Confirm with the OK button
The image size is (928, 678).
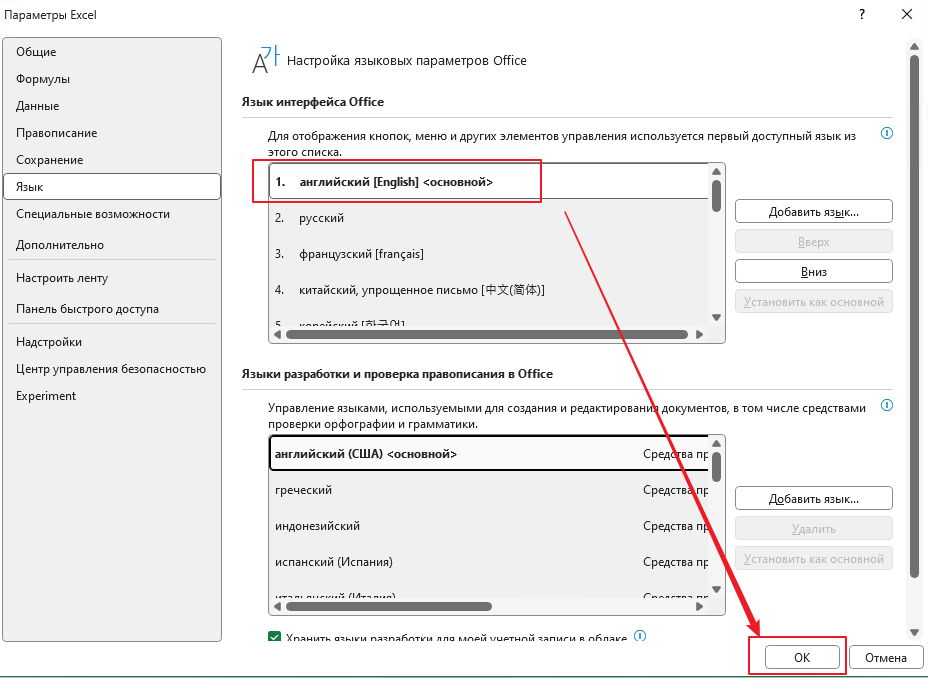(x=802, y=657)
